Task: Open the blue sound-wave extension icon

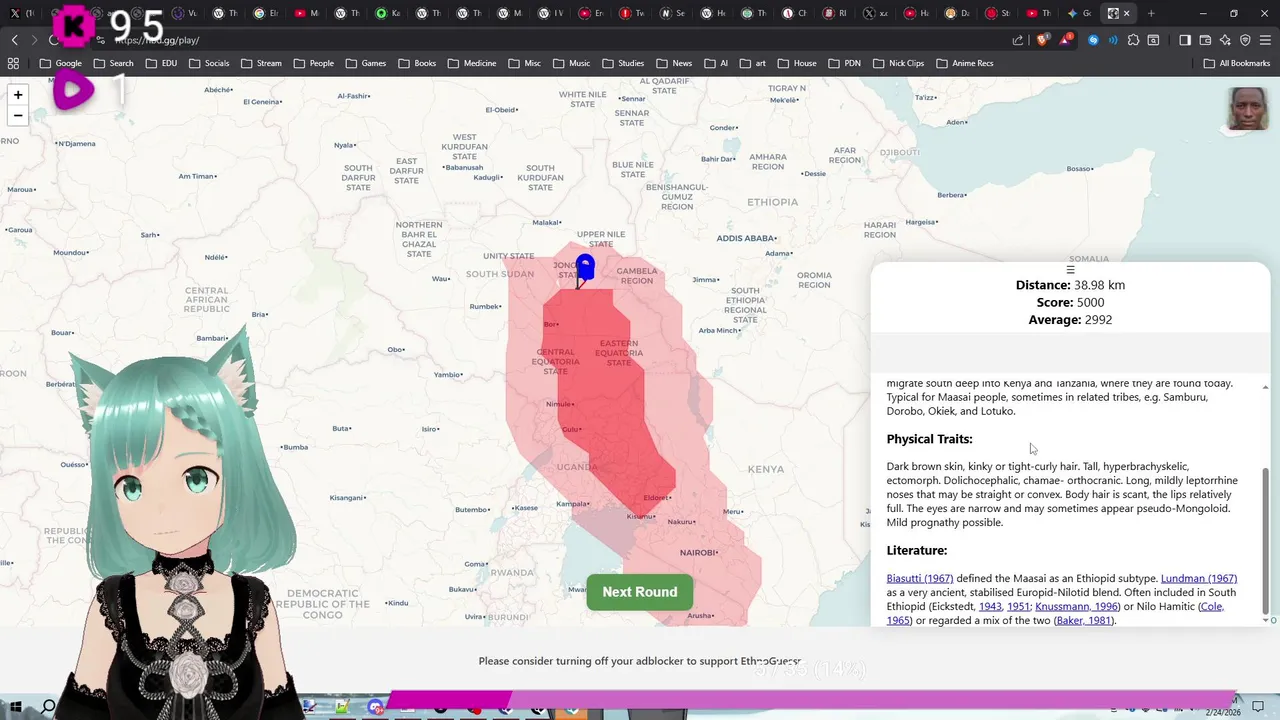Action: click(1113, 40)
